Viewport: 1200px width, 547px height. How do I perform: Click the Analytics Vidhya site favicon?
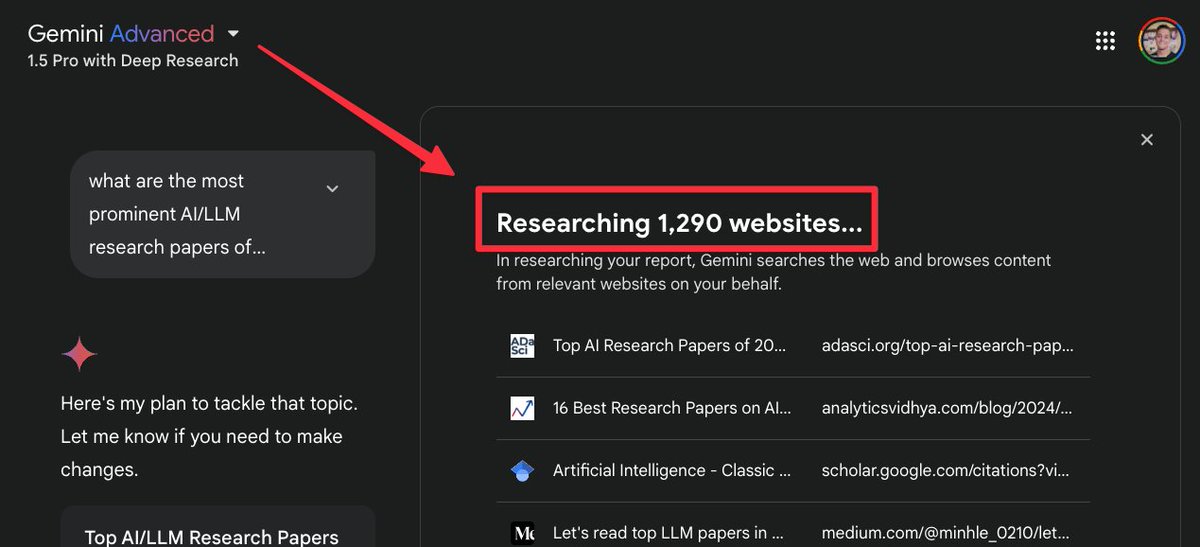[x=522, y=408]
